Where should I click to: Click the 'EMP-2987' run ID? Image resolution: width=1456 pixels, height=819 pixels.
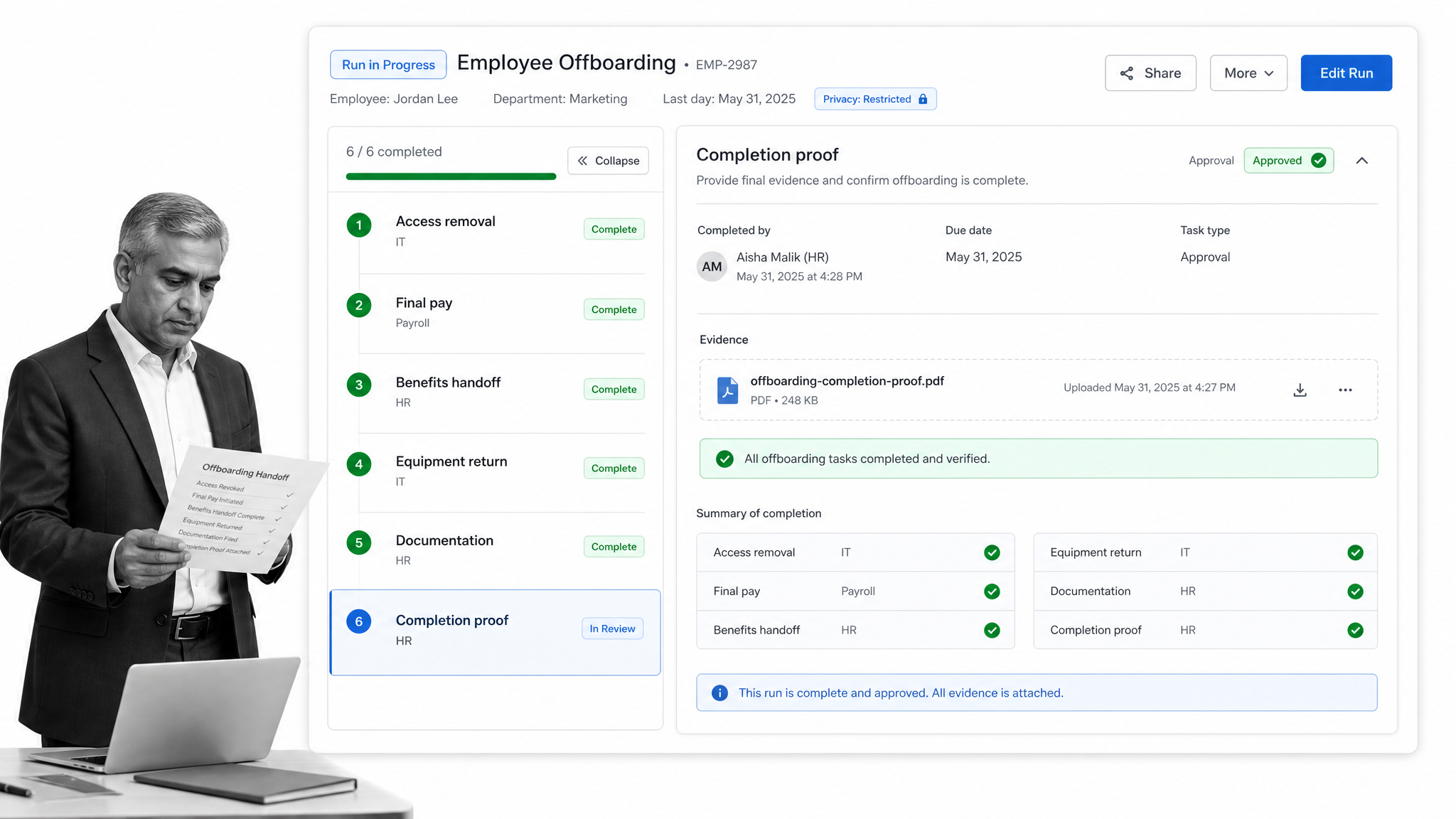727,65
